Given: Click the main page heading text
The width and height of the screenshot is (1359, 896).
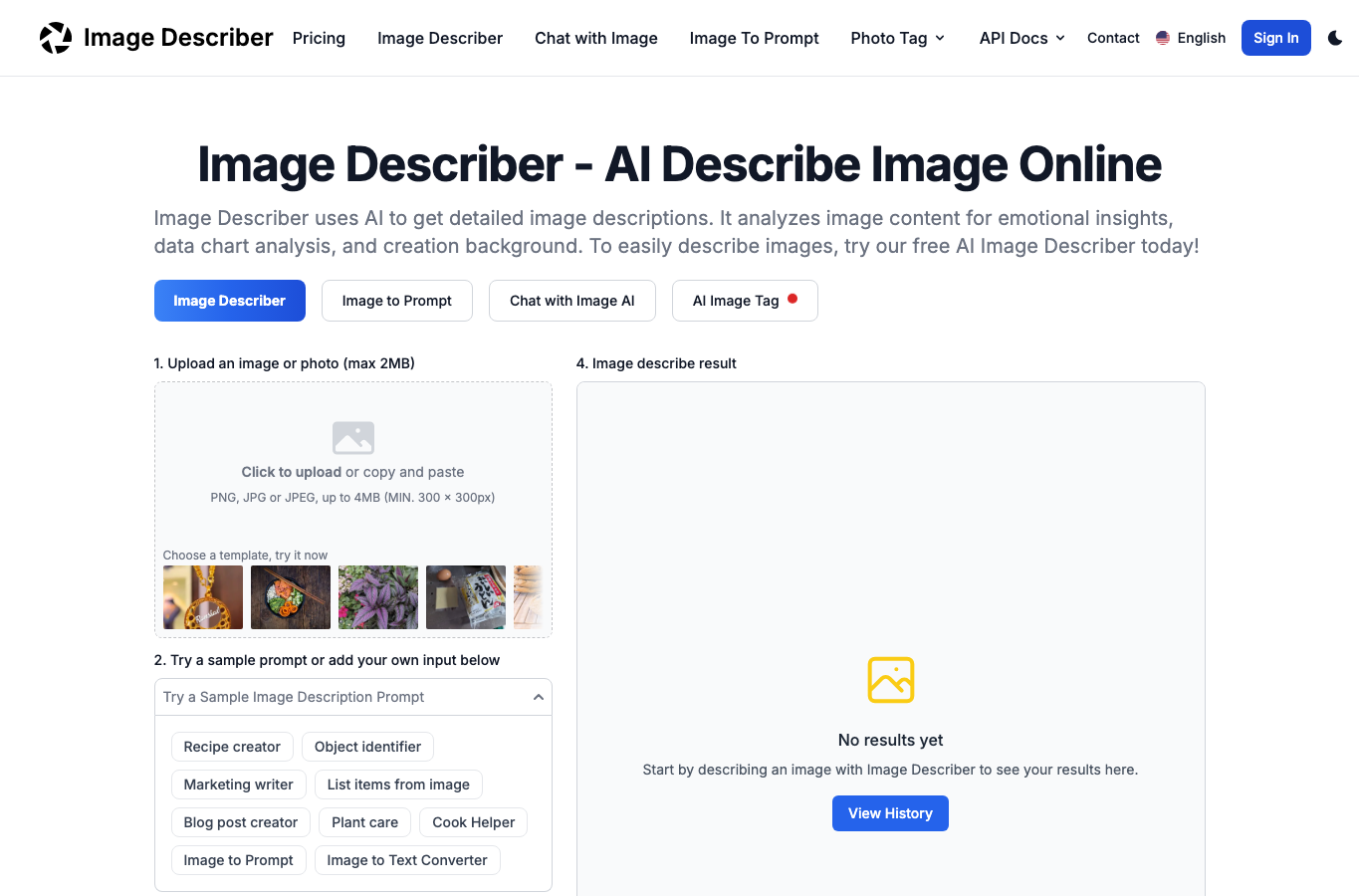Looking at the screenshot, I should [680, 164].
